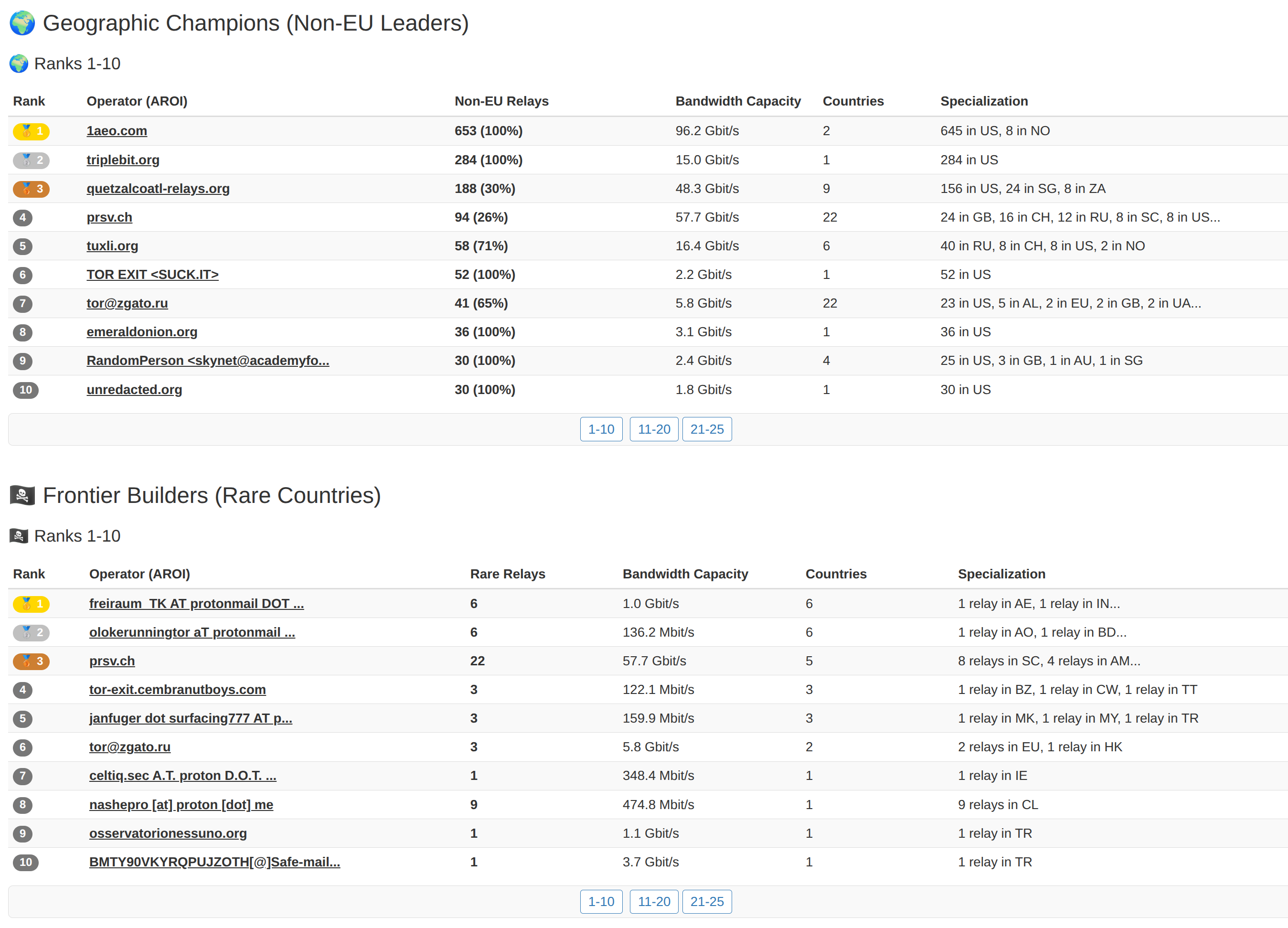Open the osservatorionessuno.org operator link

168,833
